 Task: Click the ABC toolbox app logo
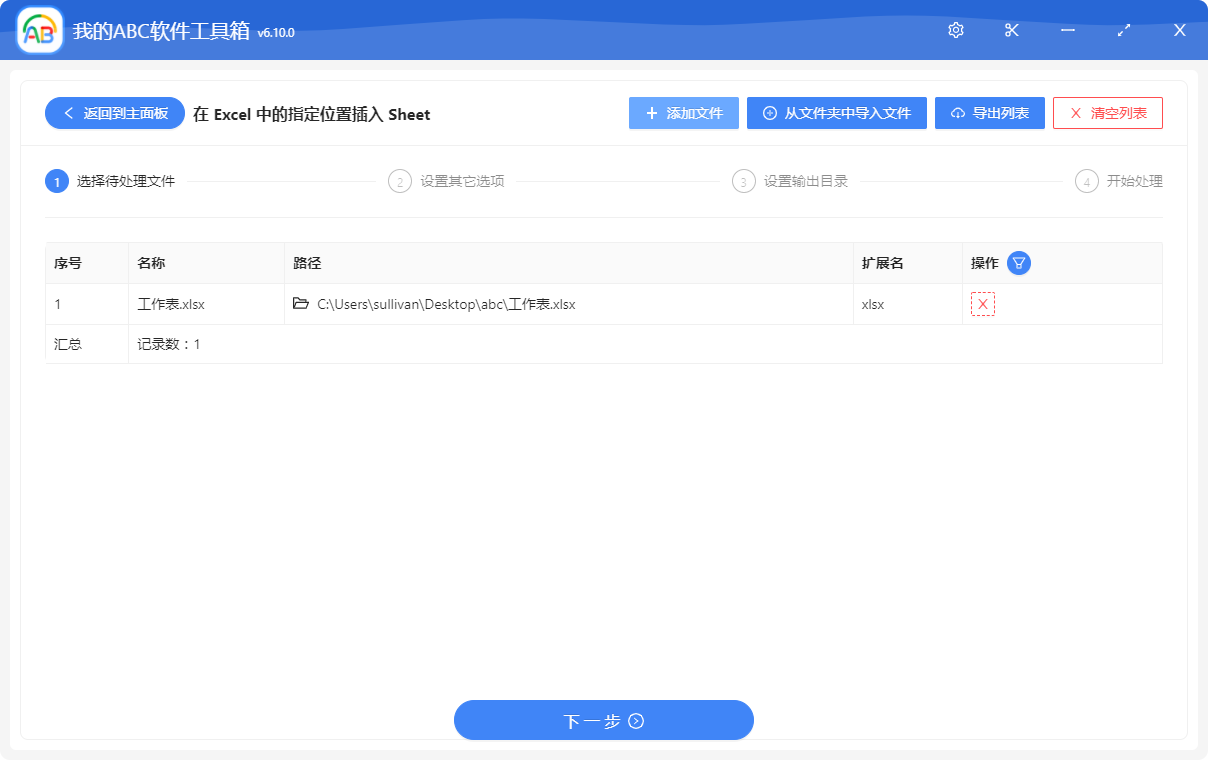point(40,31)
